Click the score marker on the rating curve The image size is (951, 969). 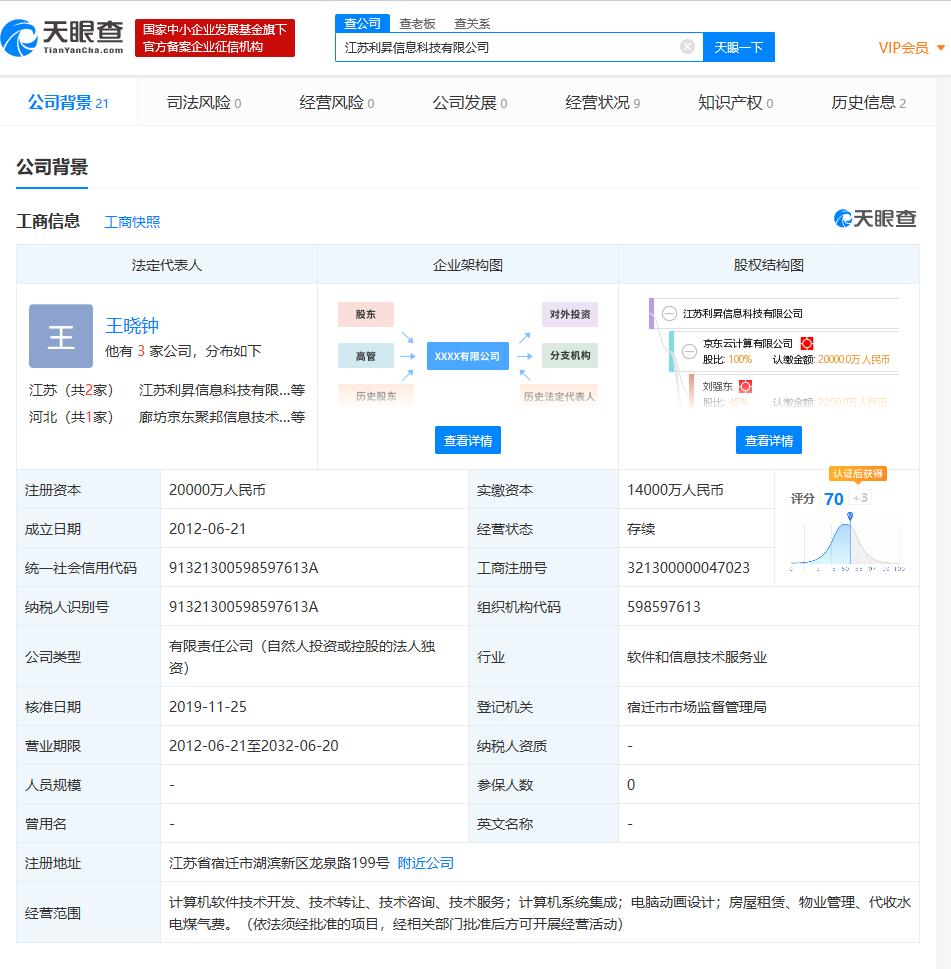[850, 516]
